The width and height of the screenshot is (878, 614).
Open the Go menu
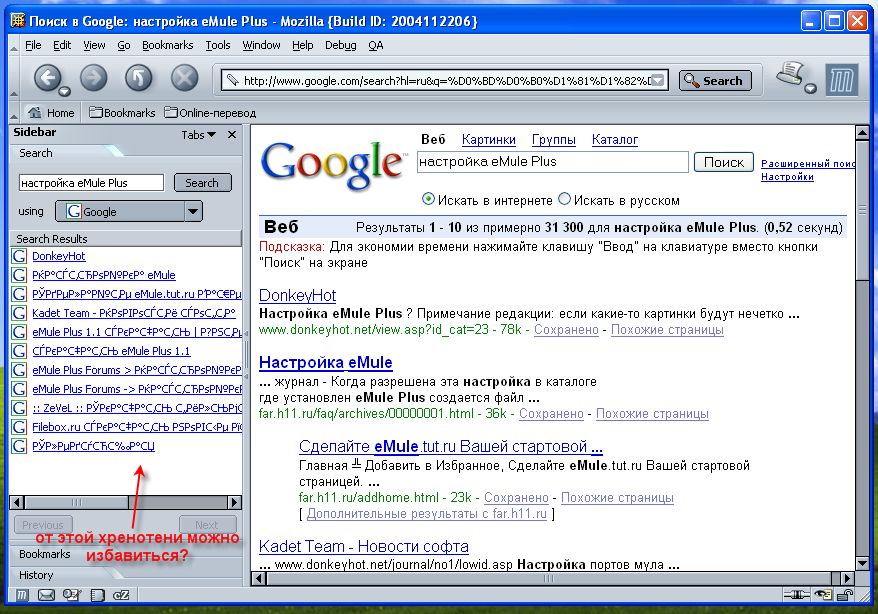coord(124,45)
